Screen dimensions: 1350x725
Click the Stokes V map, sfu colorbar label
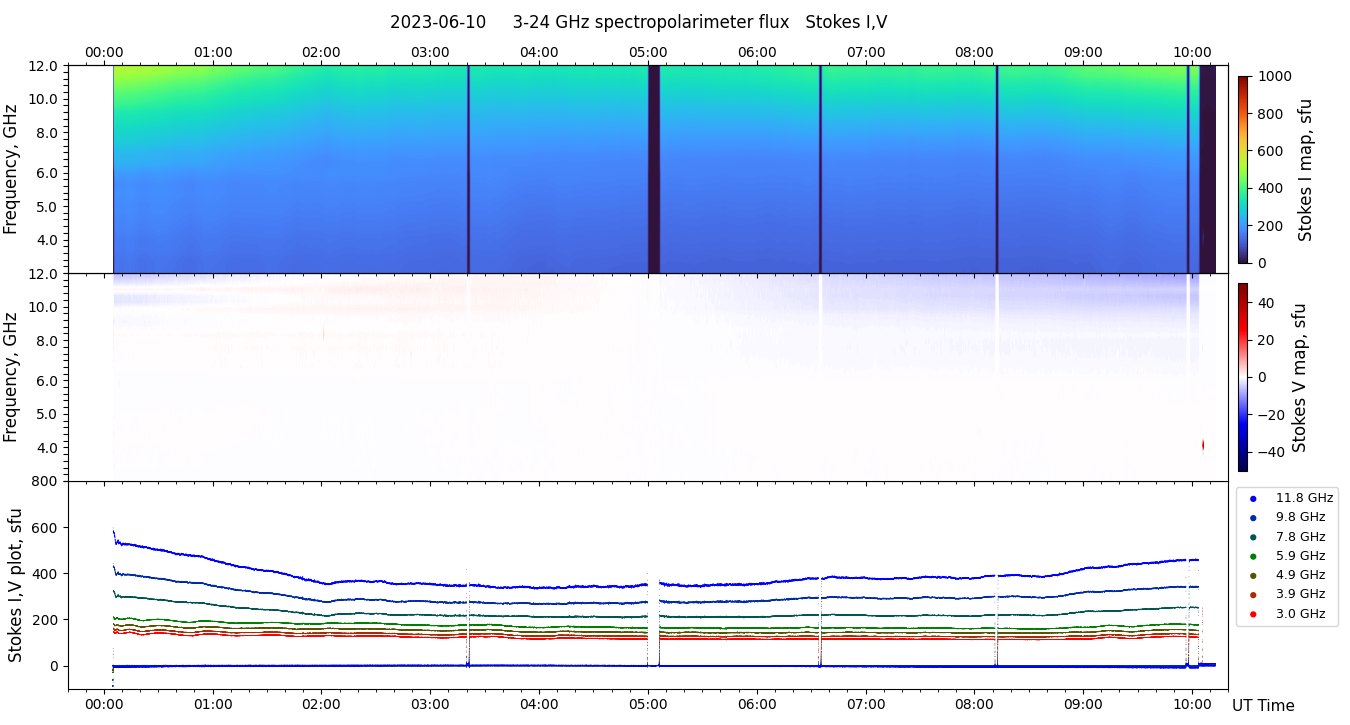[x=1299, y=377]
